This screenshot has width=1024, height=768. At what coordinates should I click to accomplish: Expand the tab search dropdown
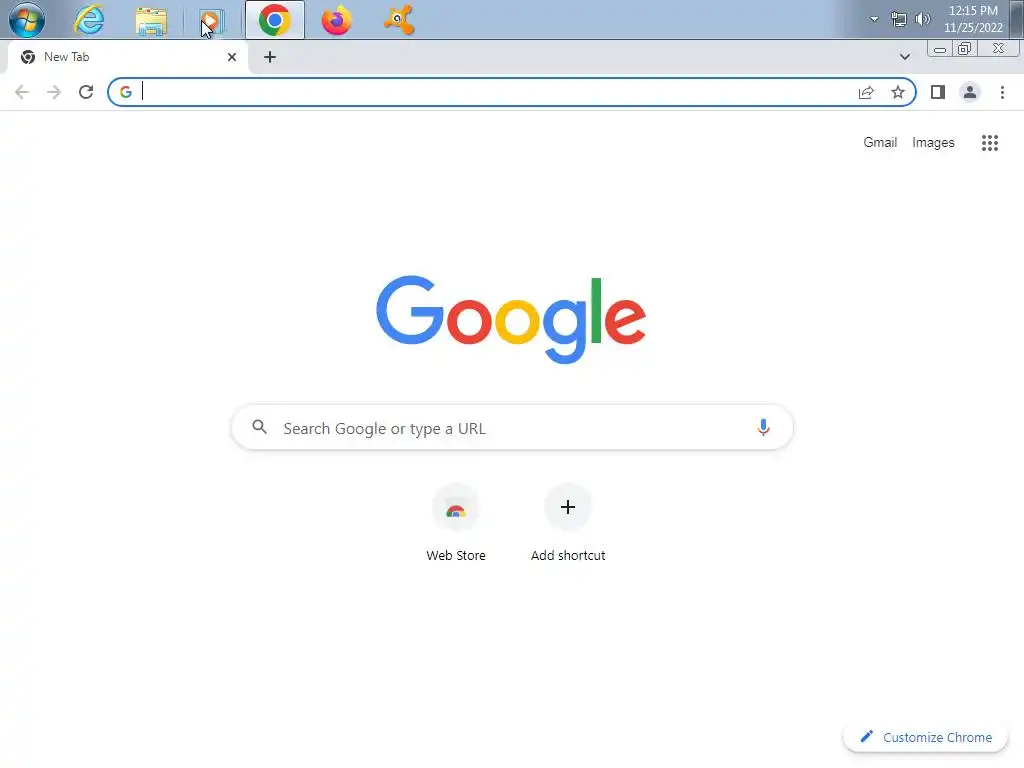904,57
